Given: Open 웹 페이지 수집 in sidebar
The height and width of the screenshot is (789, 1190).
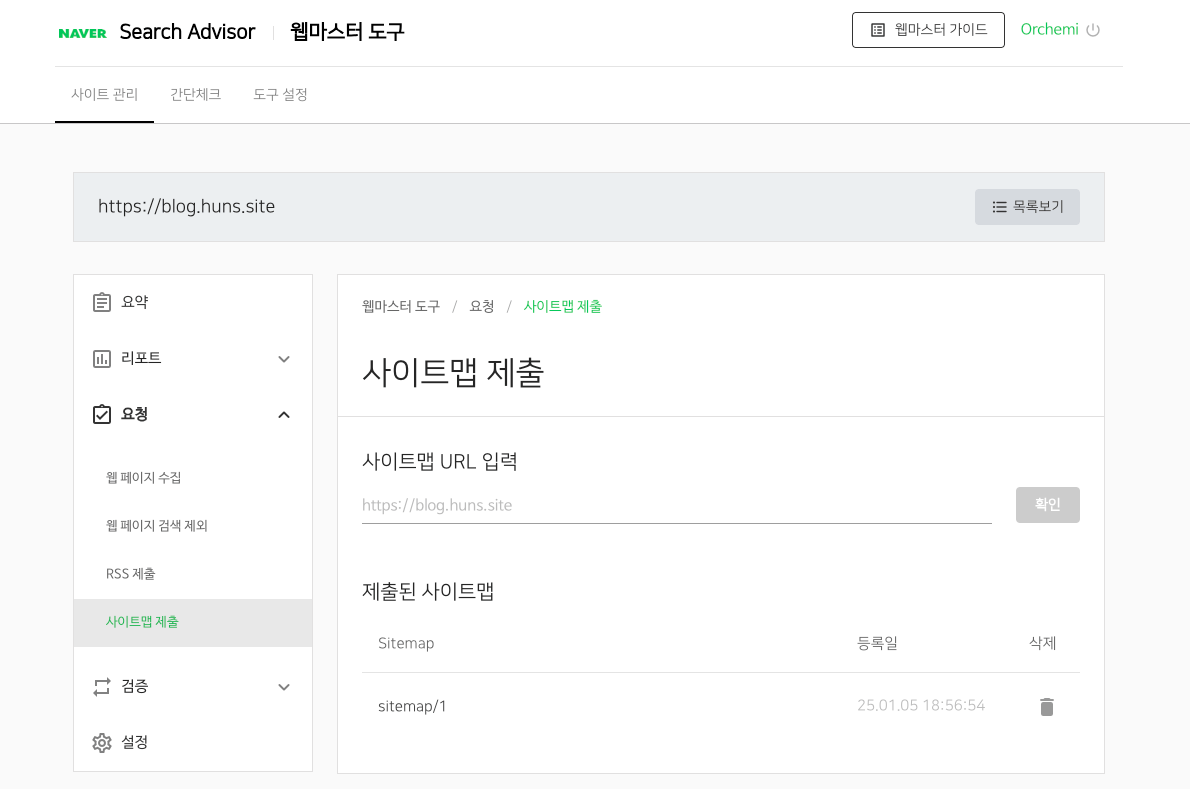Looking at the screenshot, I should pyautogui.click(x=143, y=477).
